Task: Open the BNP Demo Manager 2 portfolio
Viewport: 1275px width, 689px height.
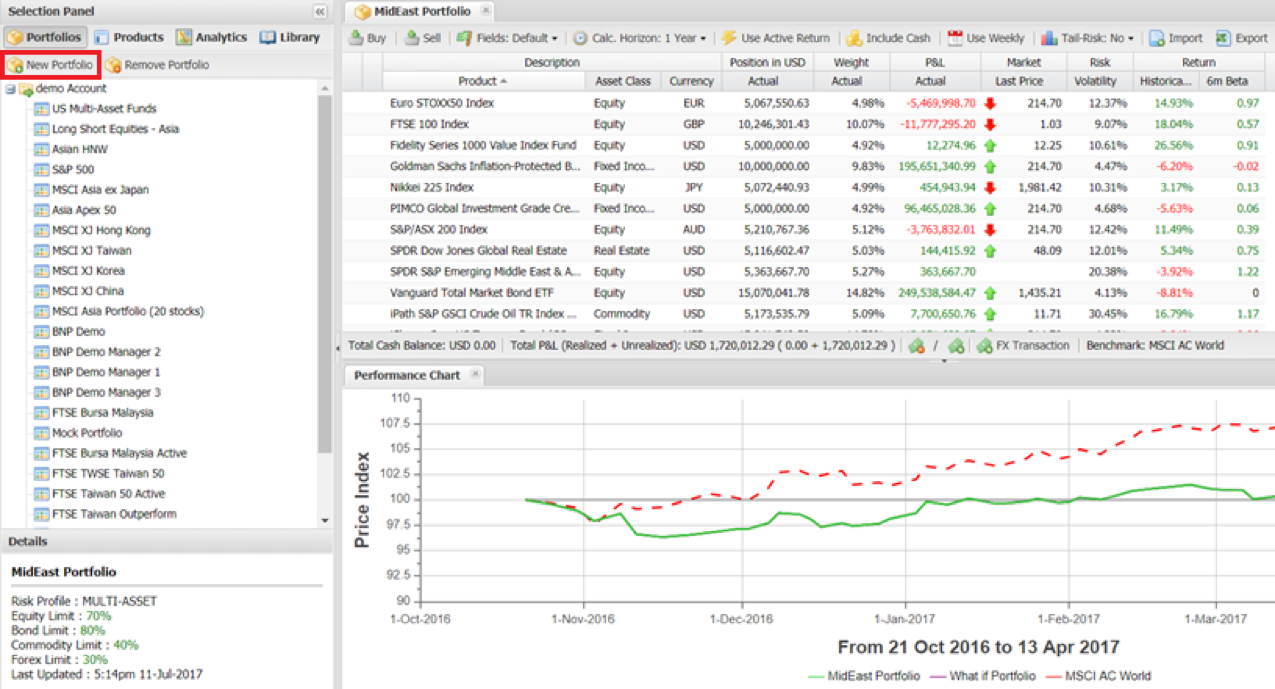Action: [106, 352]
